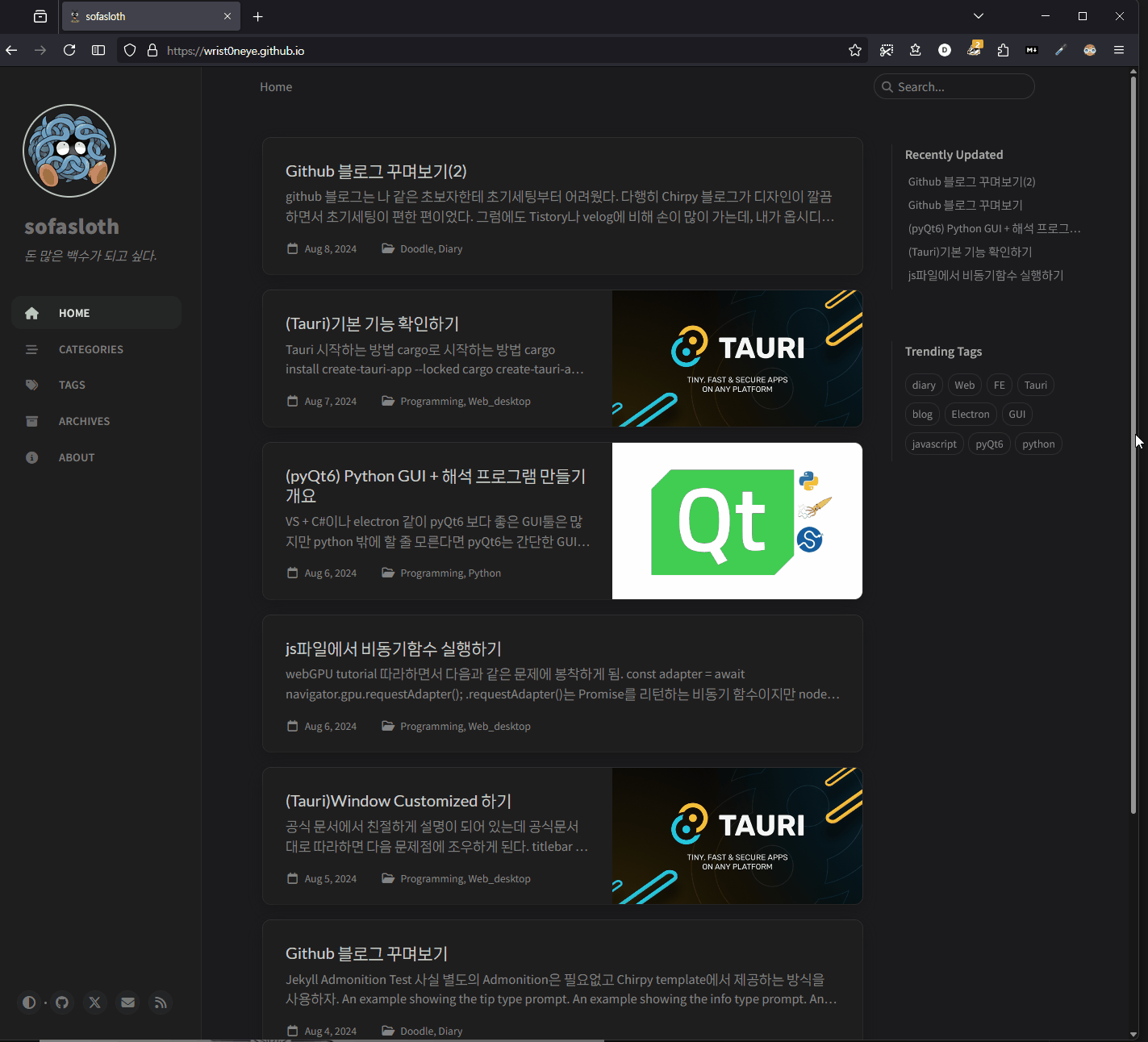The height and width of the screenshot is (1042, 1148).
Task: Open recently updated js파일에서 비동기함수 link
Action: 985,275
